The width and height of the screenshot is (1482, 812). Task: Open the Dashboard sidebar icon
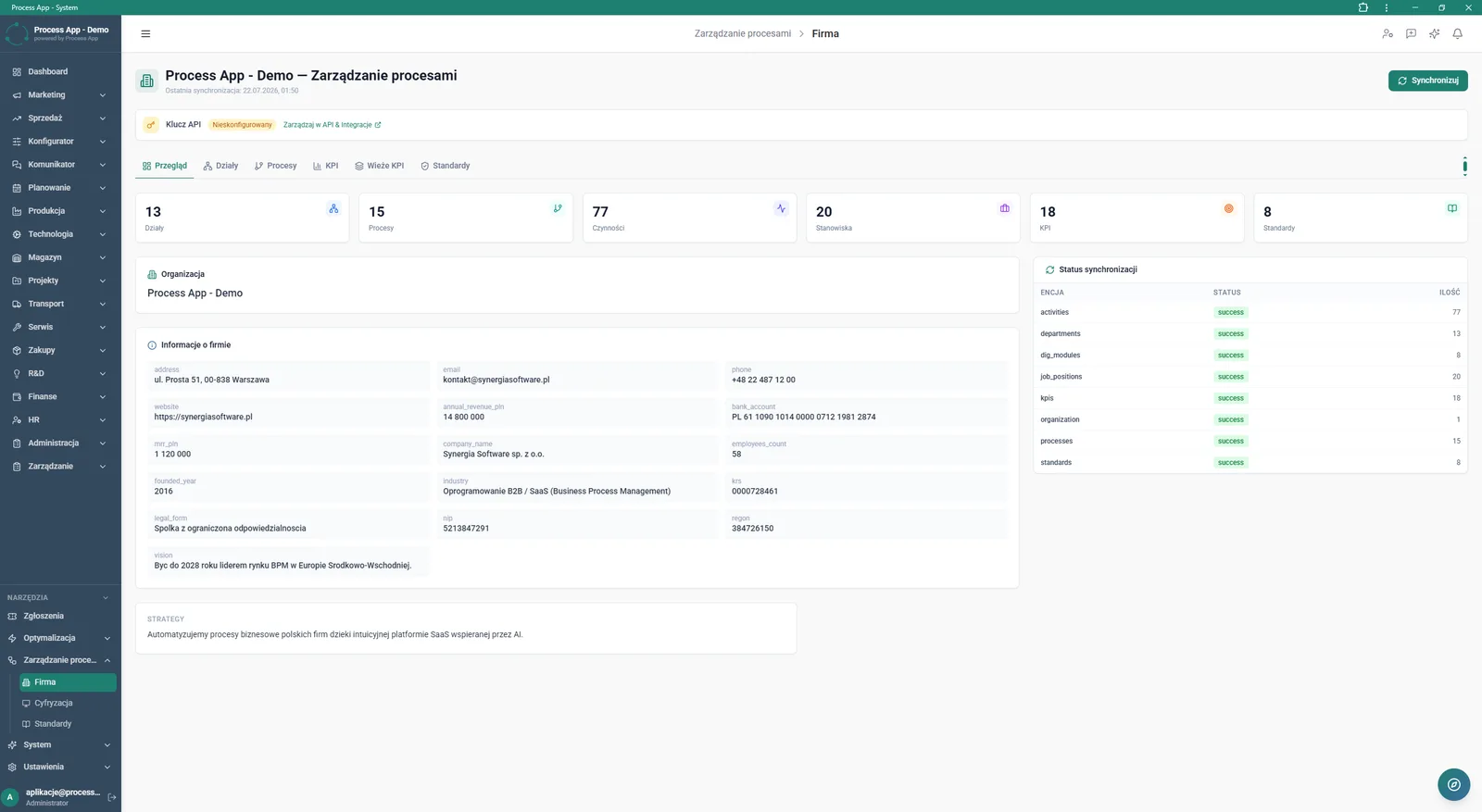point(17,72)
